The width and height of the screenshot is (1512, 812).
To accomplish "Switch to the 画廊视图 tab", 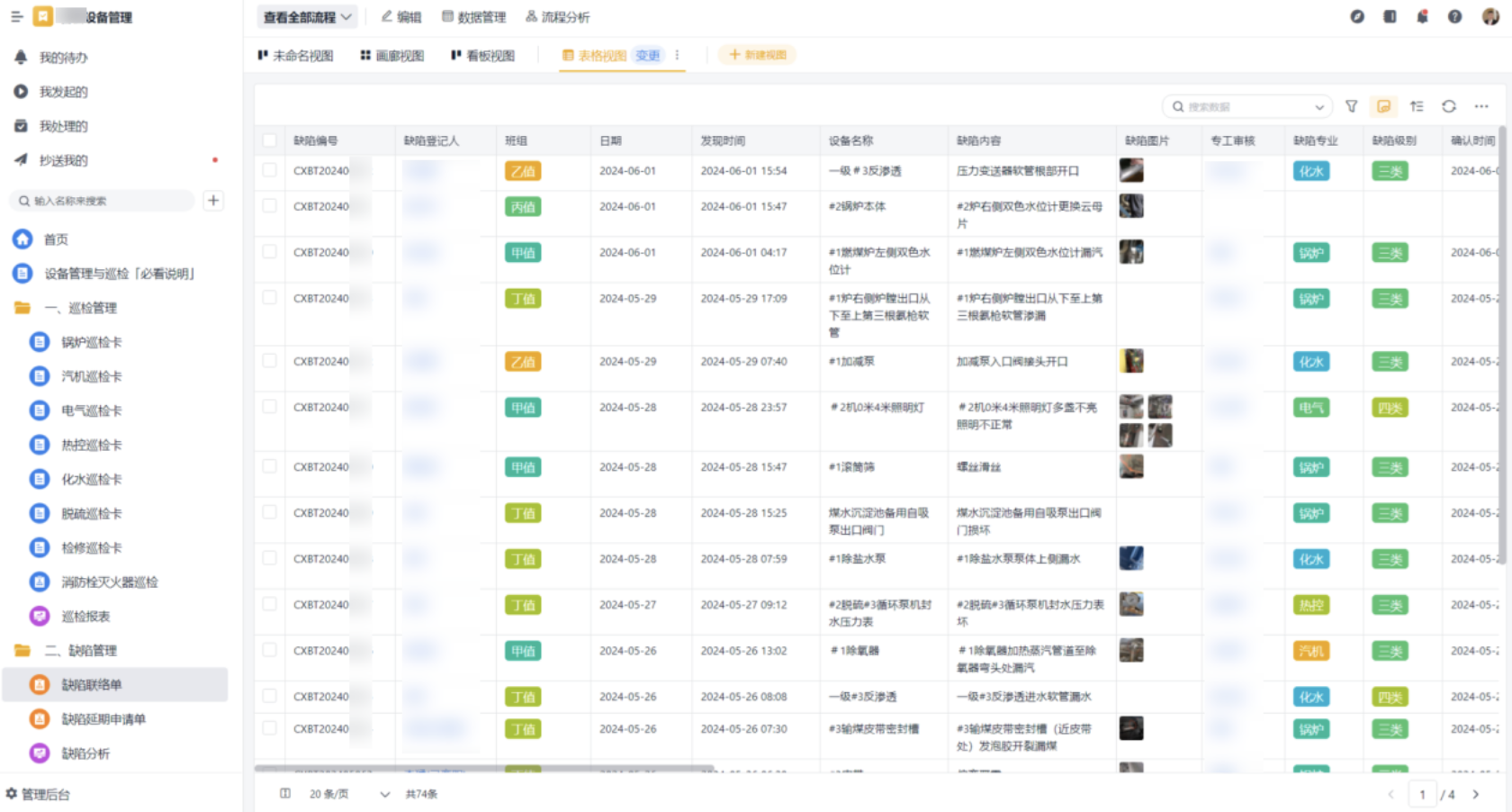I will click(x=392, y=56).
